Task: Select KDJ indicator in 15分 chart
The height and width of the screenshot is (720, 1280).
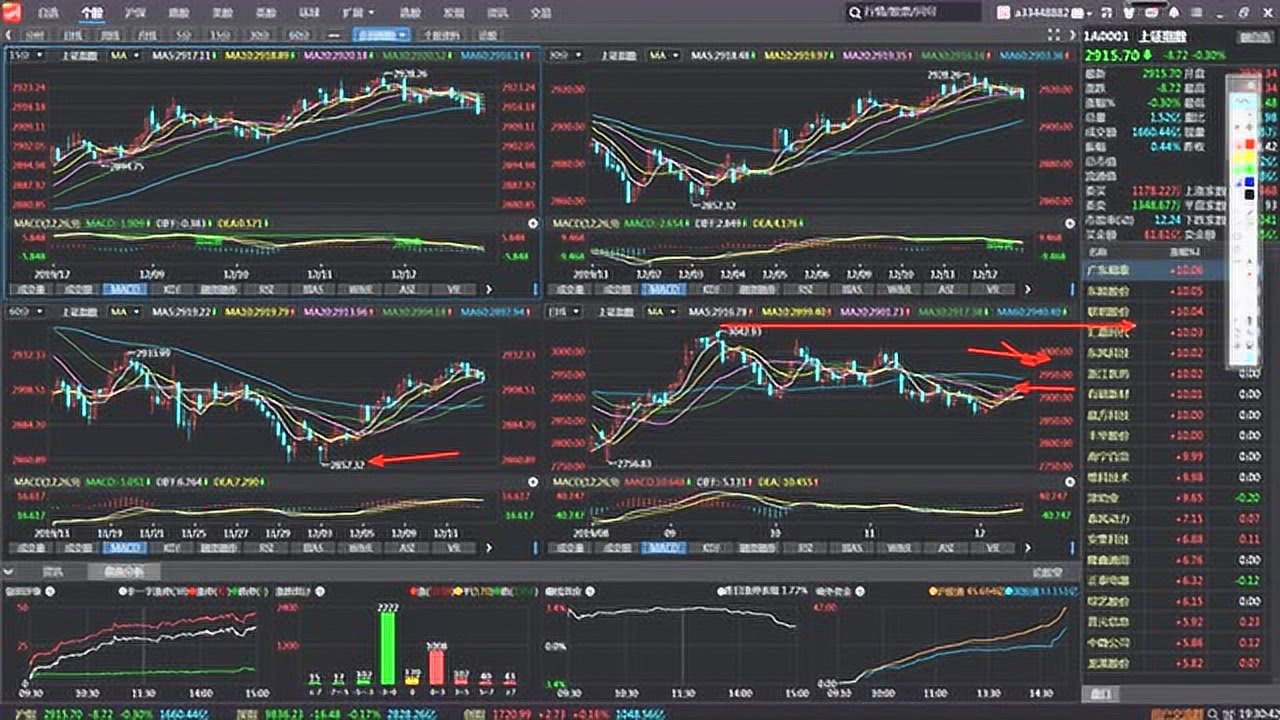Action: coord(172,289)
